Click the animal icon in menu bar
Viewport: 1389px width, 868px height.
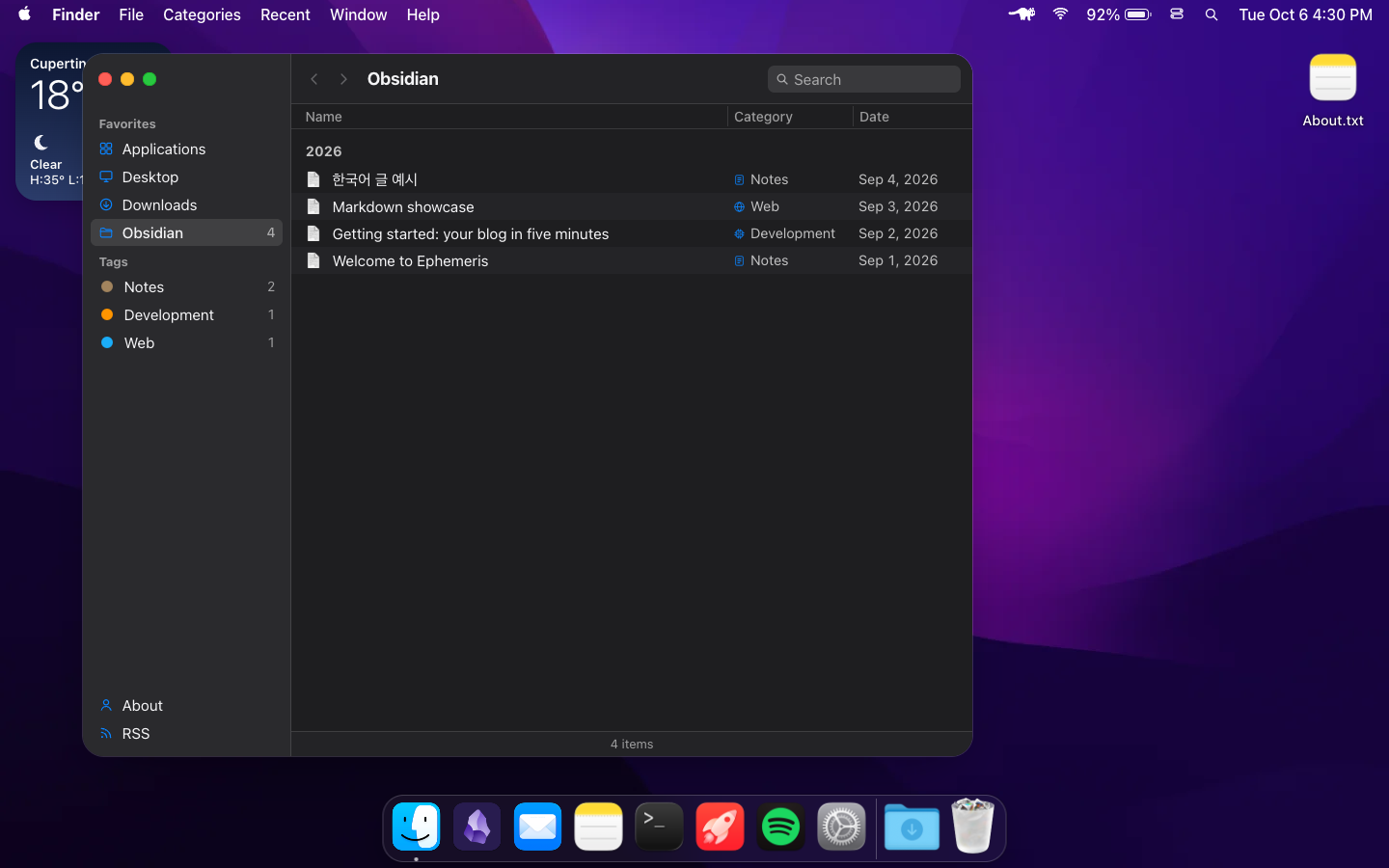1021,14
